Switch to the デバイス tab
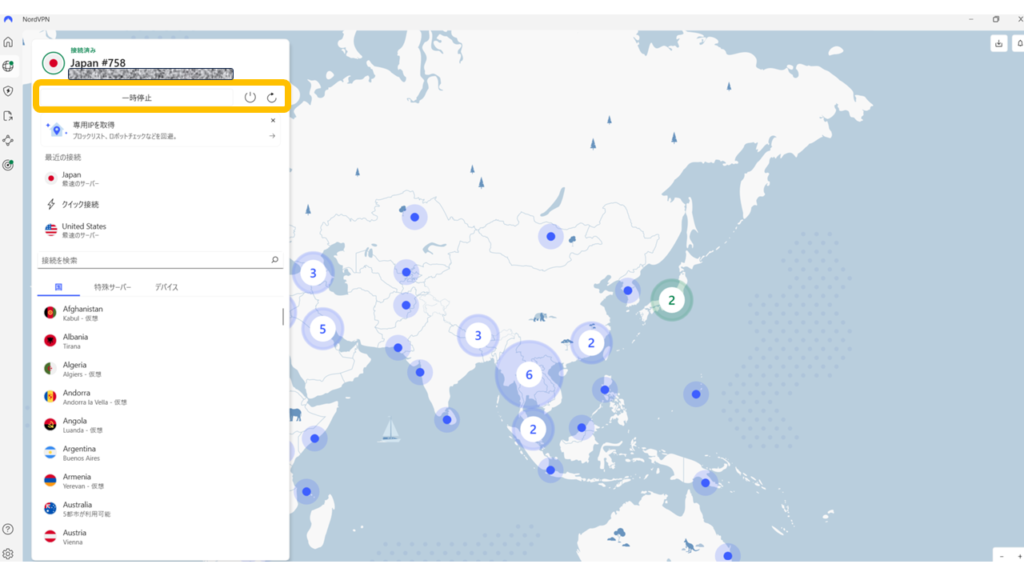Screen dimensions: 1024x576 tap(166, 287)
